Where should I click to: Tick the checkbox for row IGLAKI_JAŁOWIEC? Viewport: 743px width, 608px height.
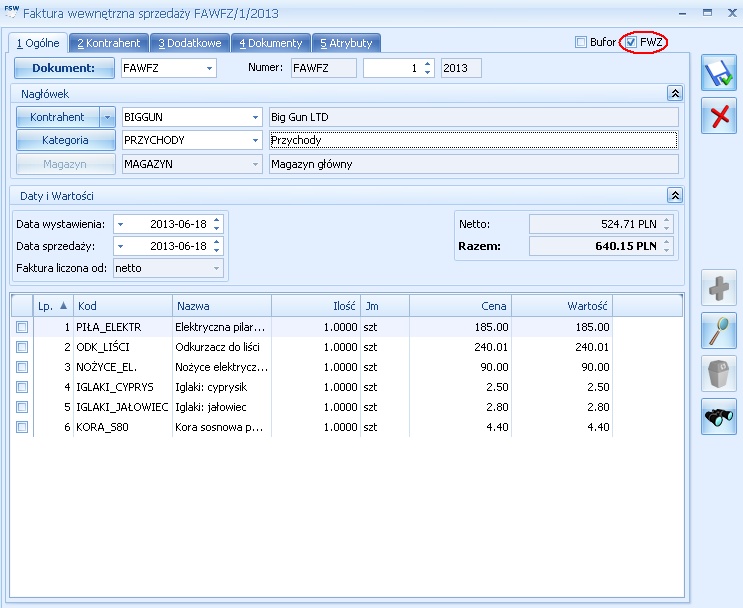click(22, 407)
